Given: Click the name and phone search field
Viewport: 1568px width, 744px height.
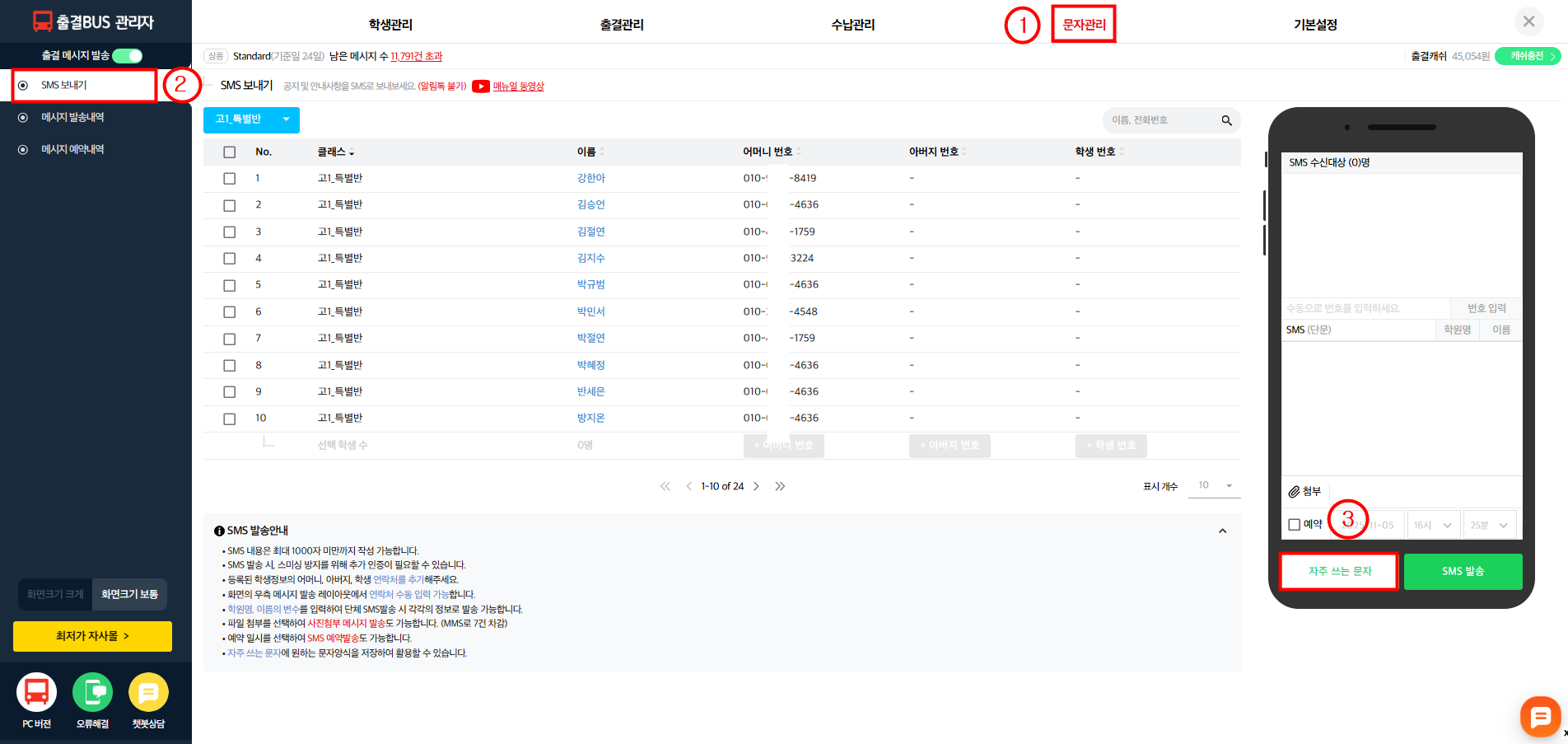Looking at the screenshot, I should pyautogui.click(x=1161, y=120).
